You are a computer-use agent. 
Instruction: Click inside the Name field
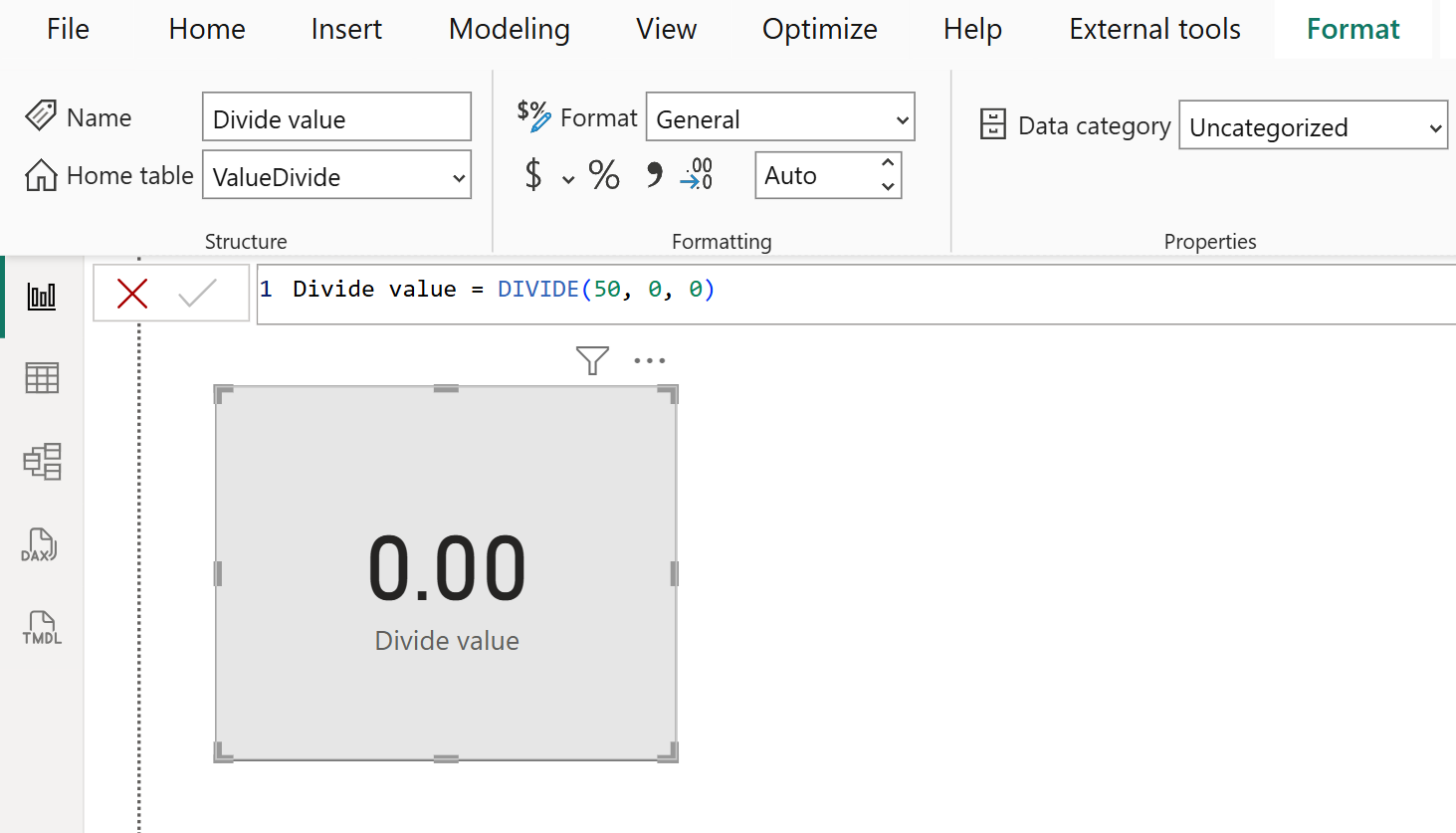[x=336, y=116]
